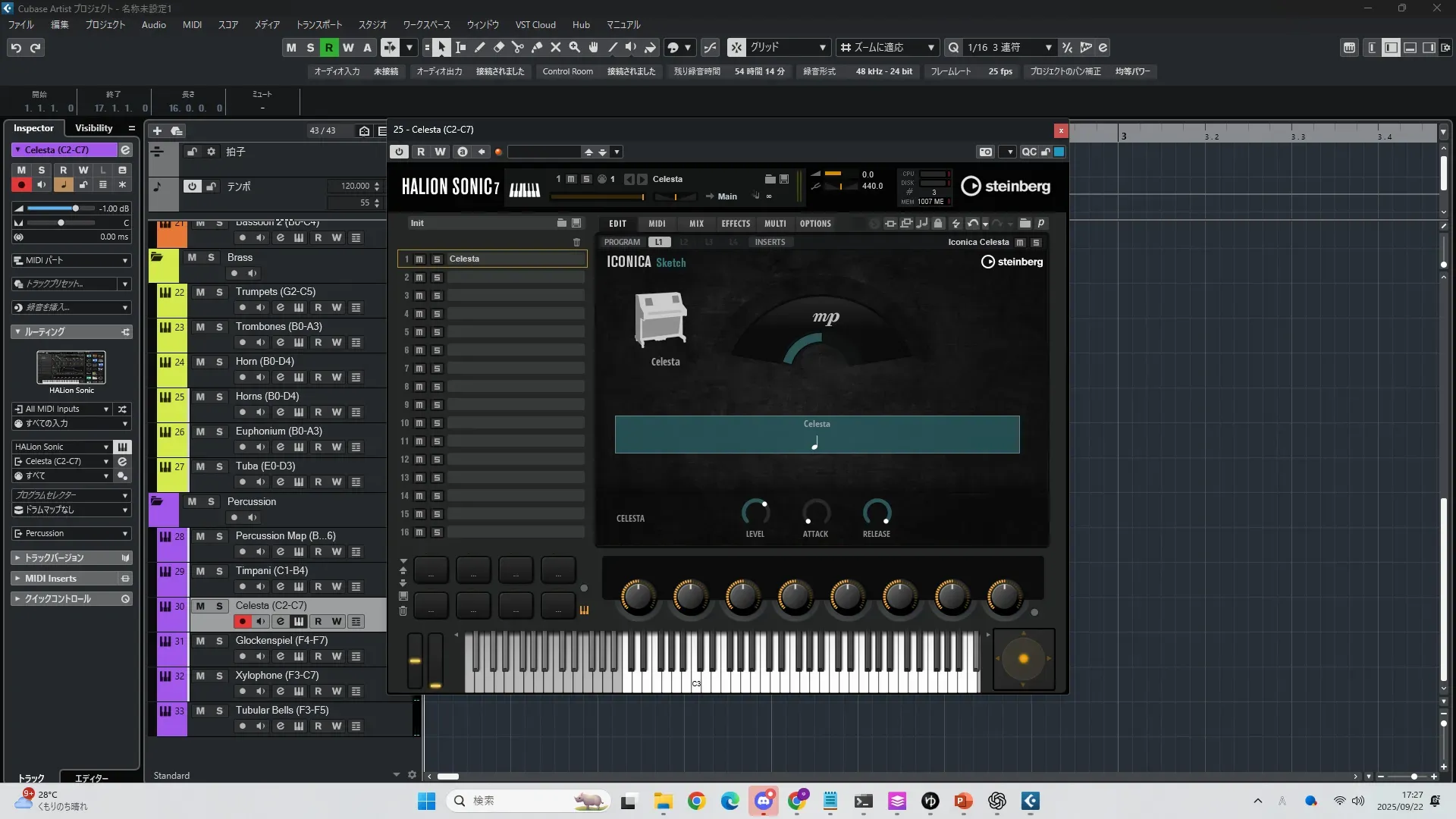Open the 1/16 triplet quantize dropdown

(x=1009, y=48)
